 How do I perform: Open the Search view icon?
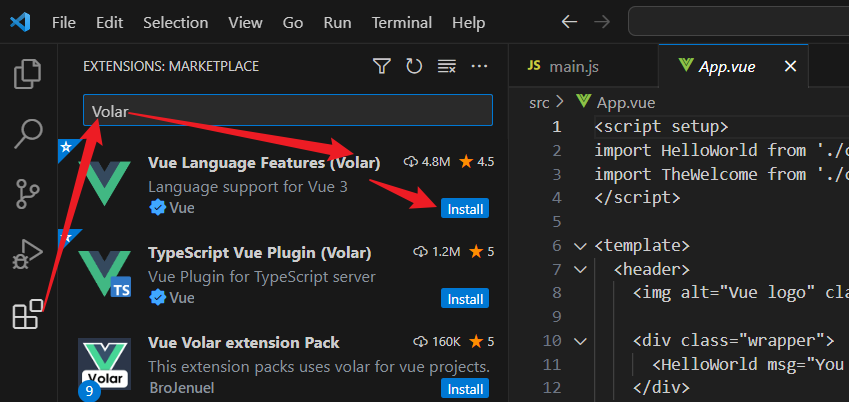(x=28, y=134)
